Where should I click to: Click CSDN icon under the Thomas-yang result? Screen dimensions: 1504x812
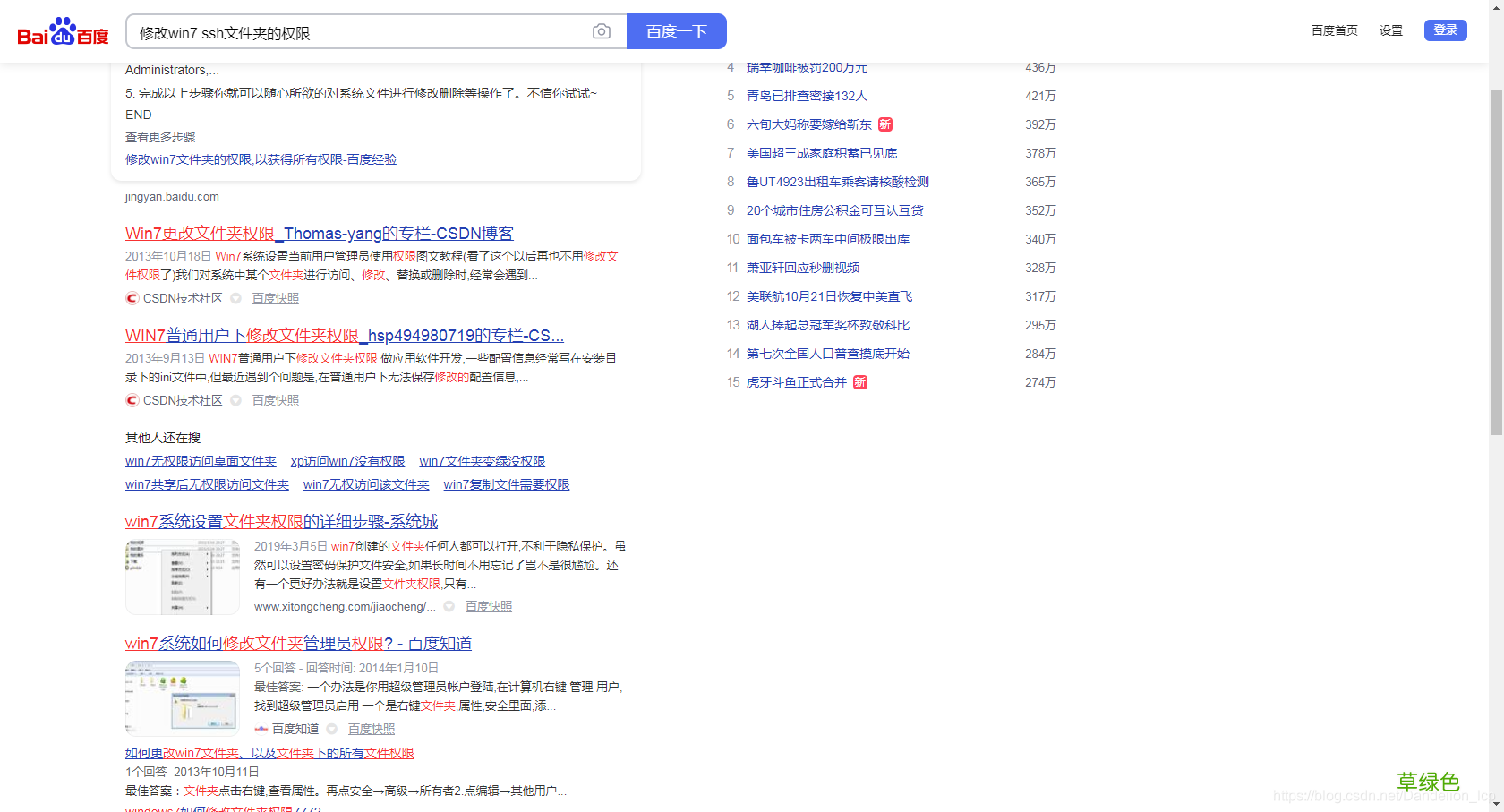[x=132, y=298]
